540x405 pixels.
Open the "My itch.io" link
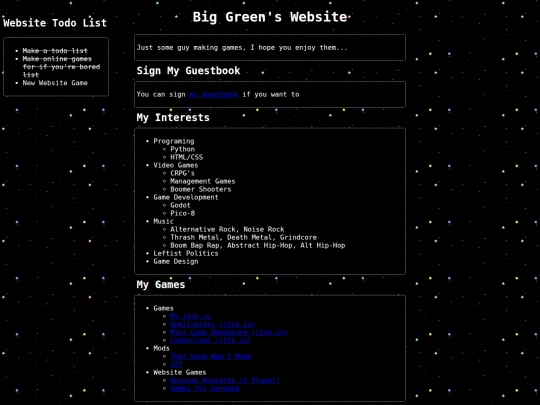tap(190, 316)
